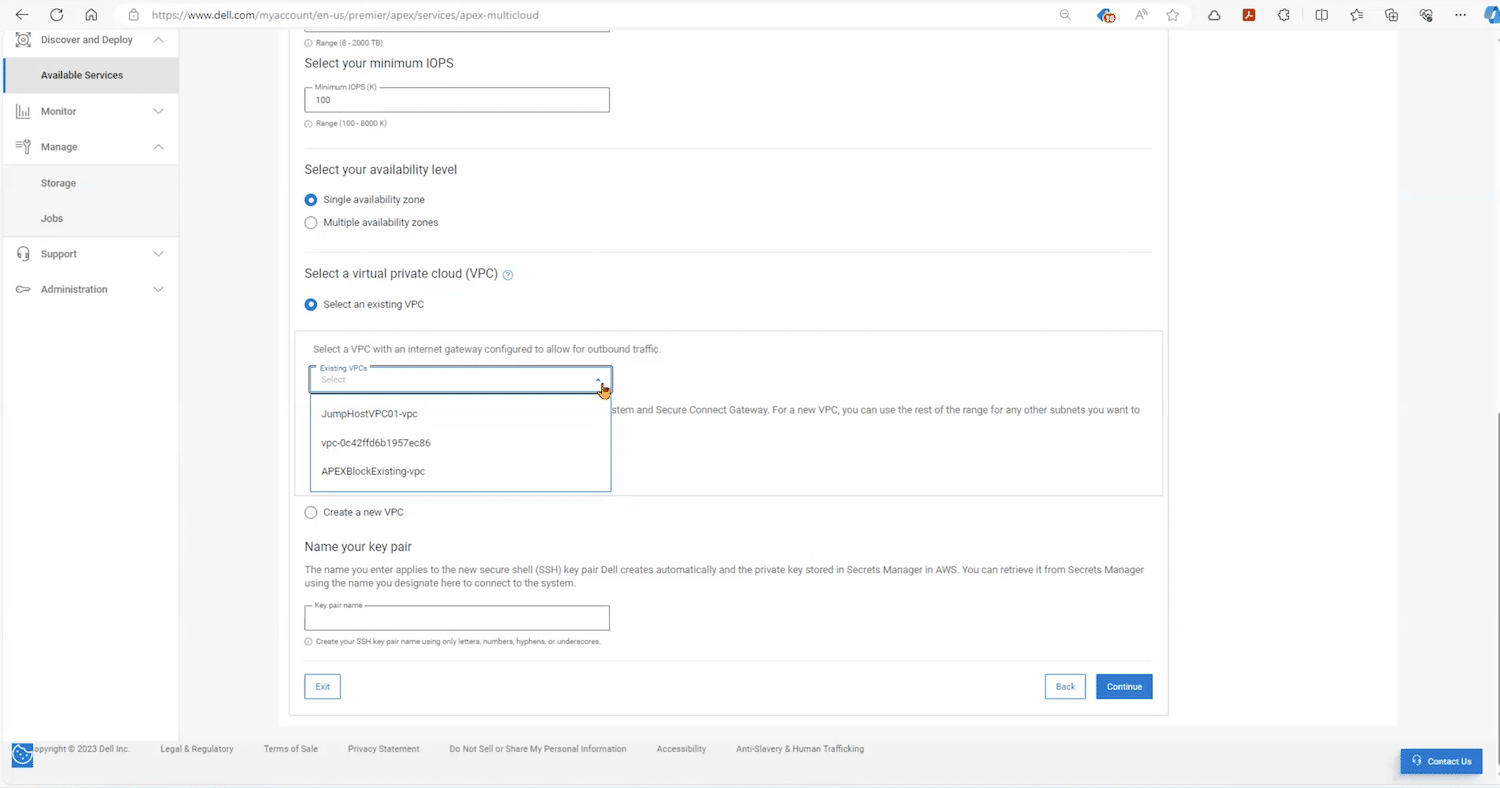Select Multiple availability zones option
1500x788 pixels.
[311, 223]
